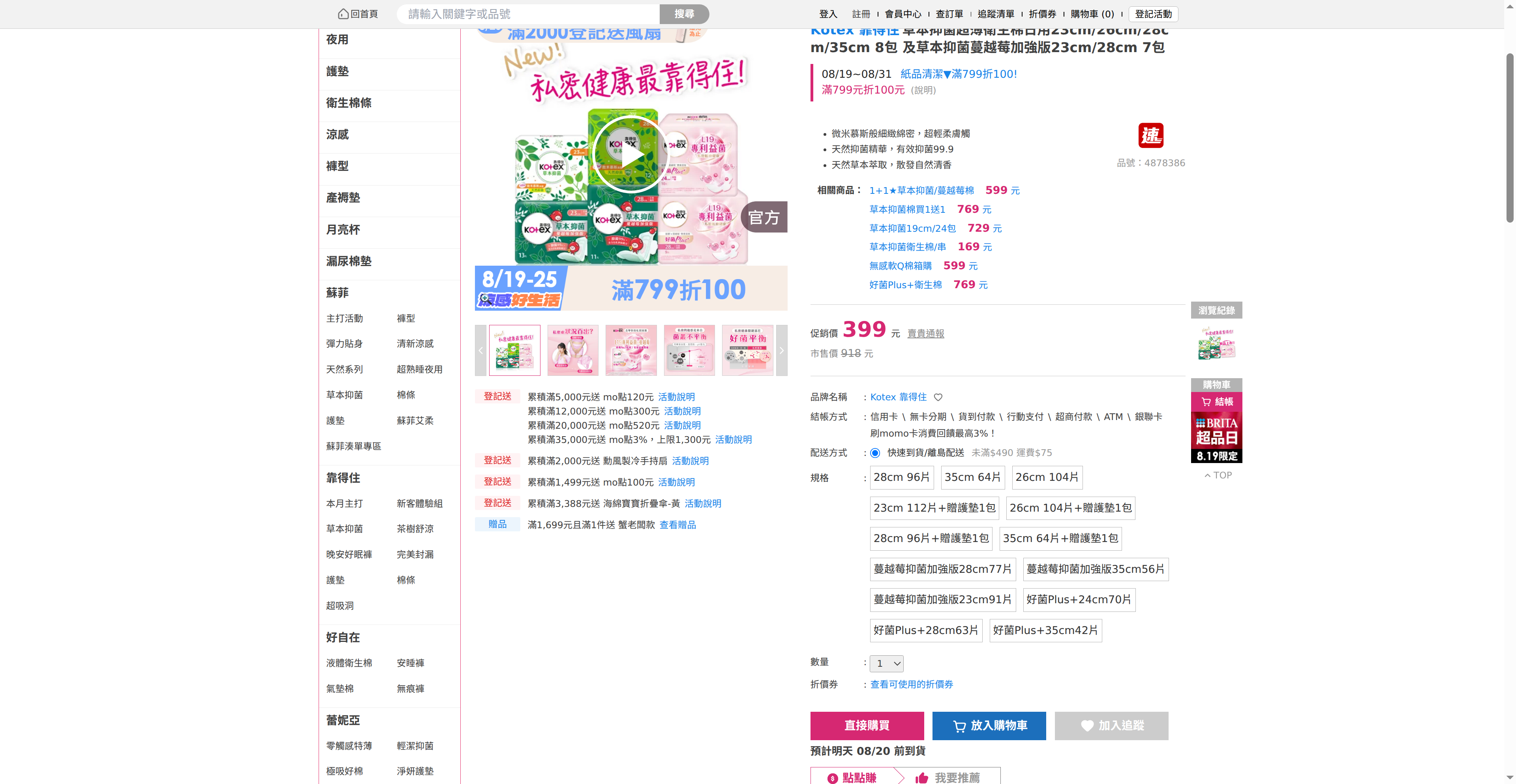Open 折價券 in top navigation
Screen dimensions: 1516x784
pyautogui.click(x=1042, y=14)
